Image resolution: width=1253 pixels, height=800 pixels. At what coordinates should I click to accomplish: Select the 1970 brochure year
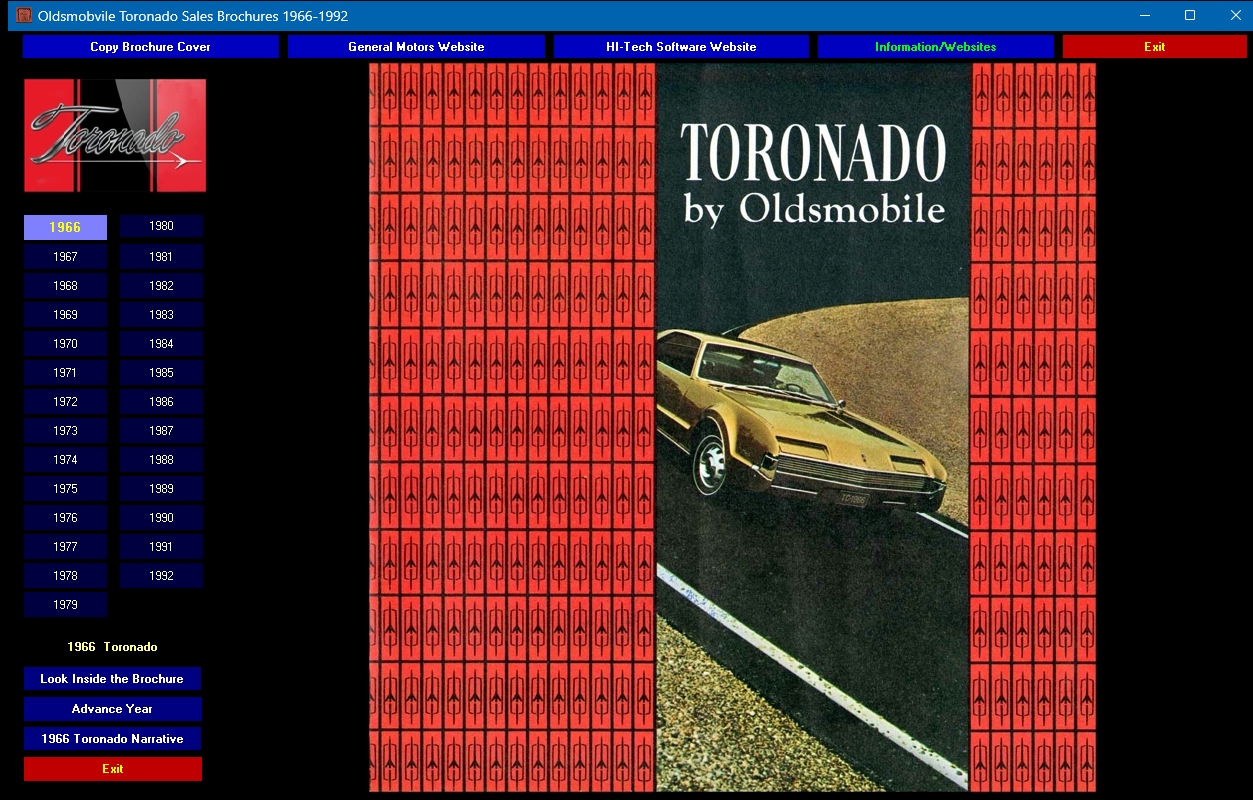point(65,344)
